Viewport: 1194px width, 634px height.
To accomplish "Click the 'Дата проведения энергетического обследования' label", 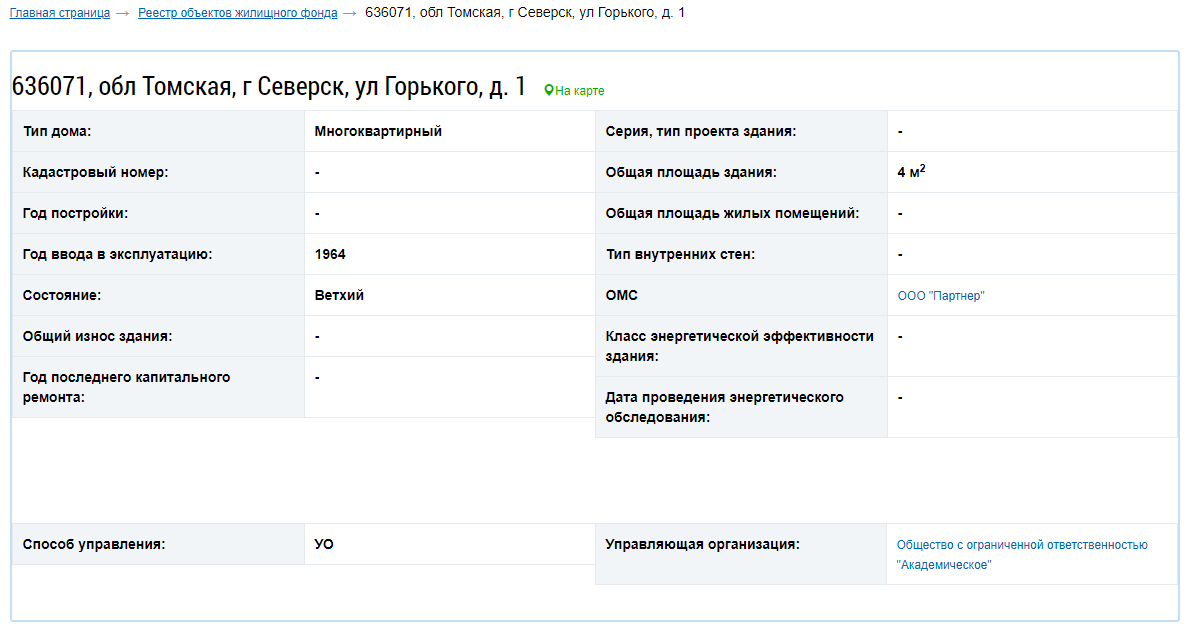I will [x=724, y=407].
